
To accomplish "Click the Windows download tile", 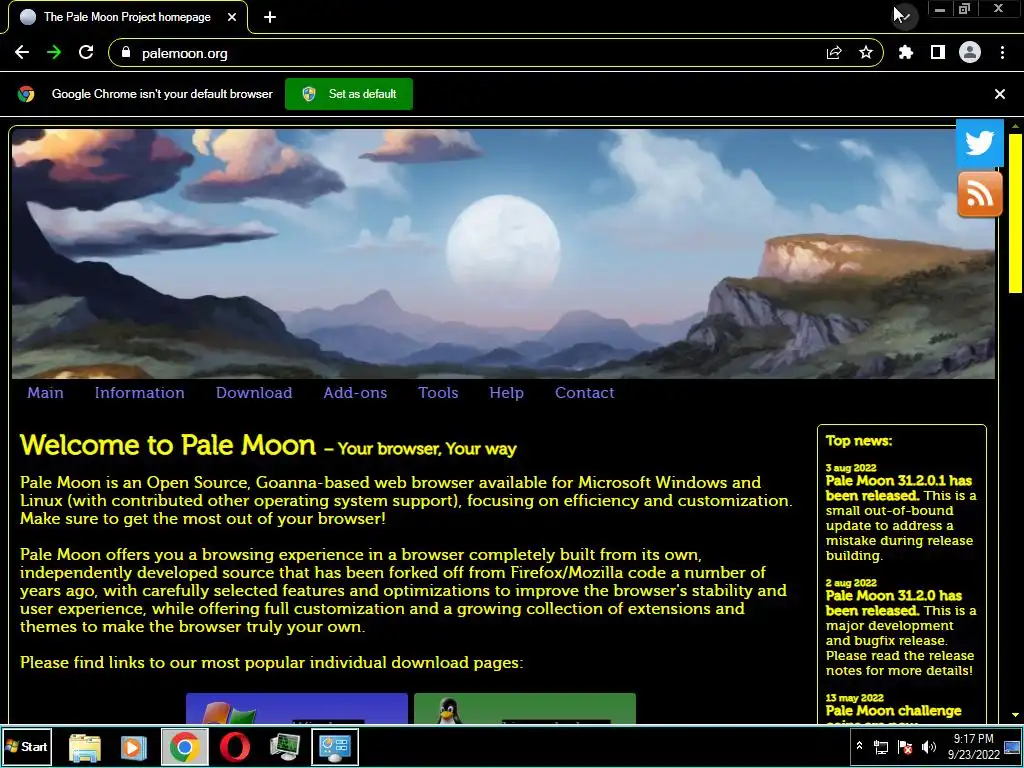I will (x=296, y=709).
